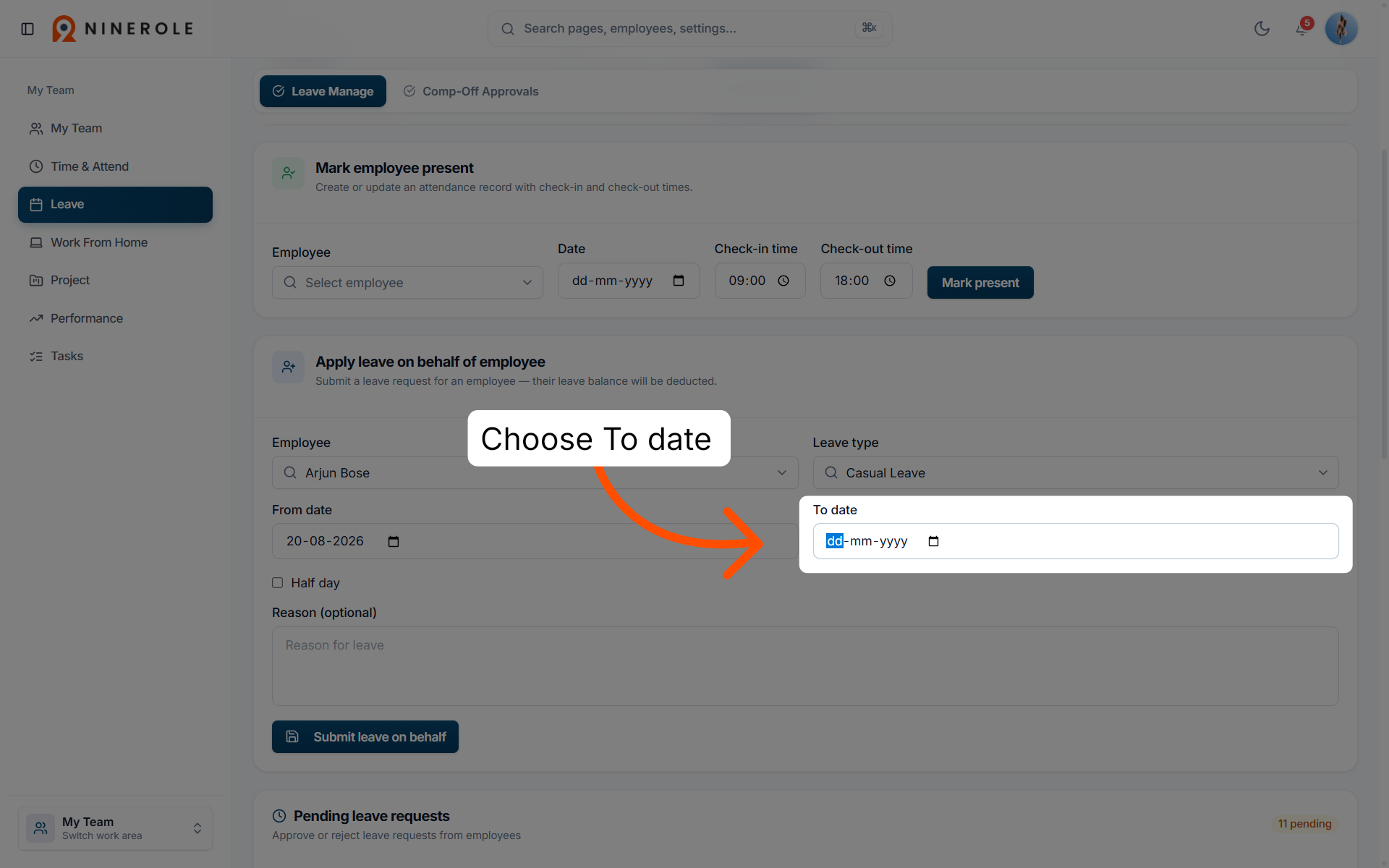1389x868 pixels.
Task: Open Tasks in the sidebar
Action: tap(115, 356)
